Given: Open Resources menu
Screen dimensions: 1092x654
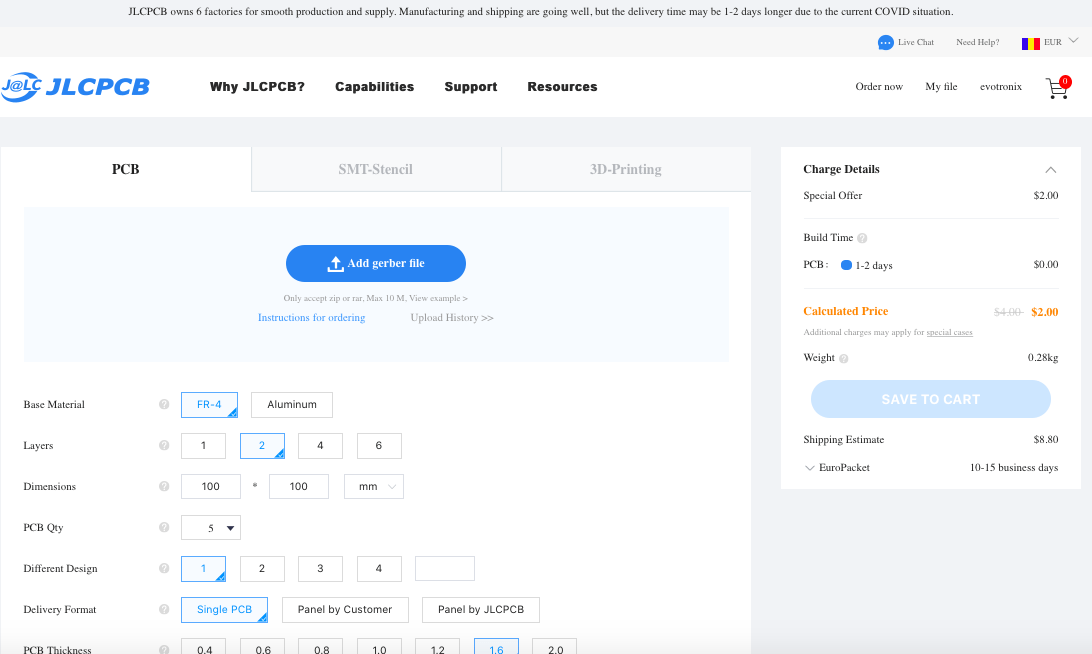Looking at the screenshot, I should [562, 87].
